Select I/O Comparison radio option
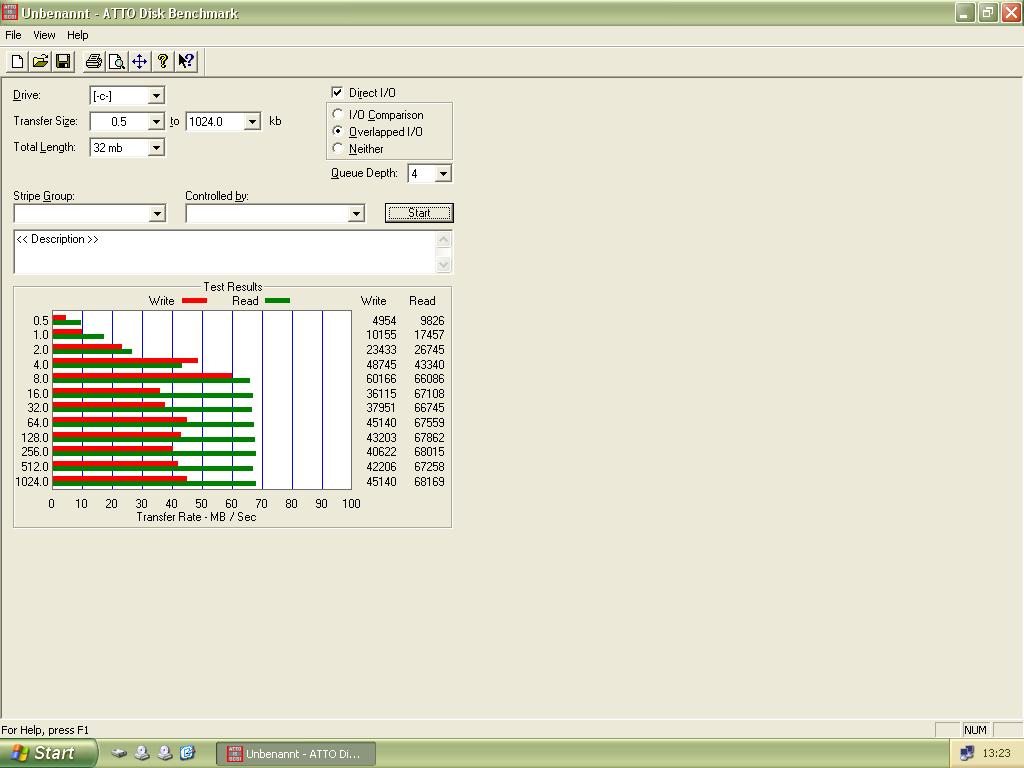The height and width of the screenshot is (768, 1024). click(337, 114)
